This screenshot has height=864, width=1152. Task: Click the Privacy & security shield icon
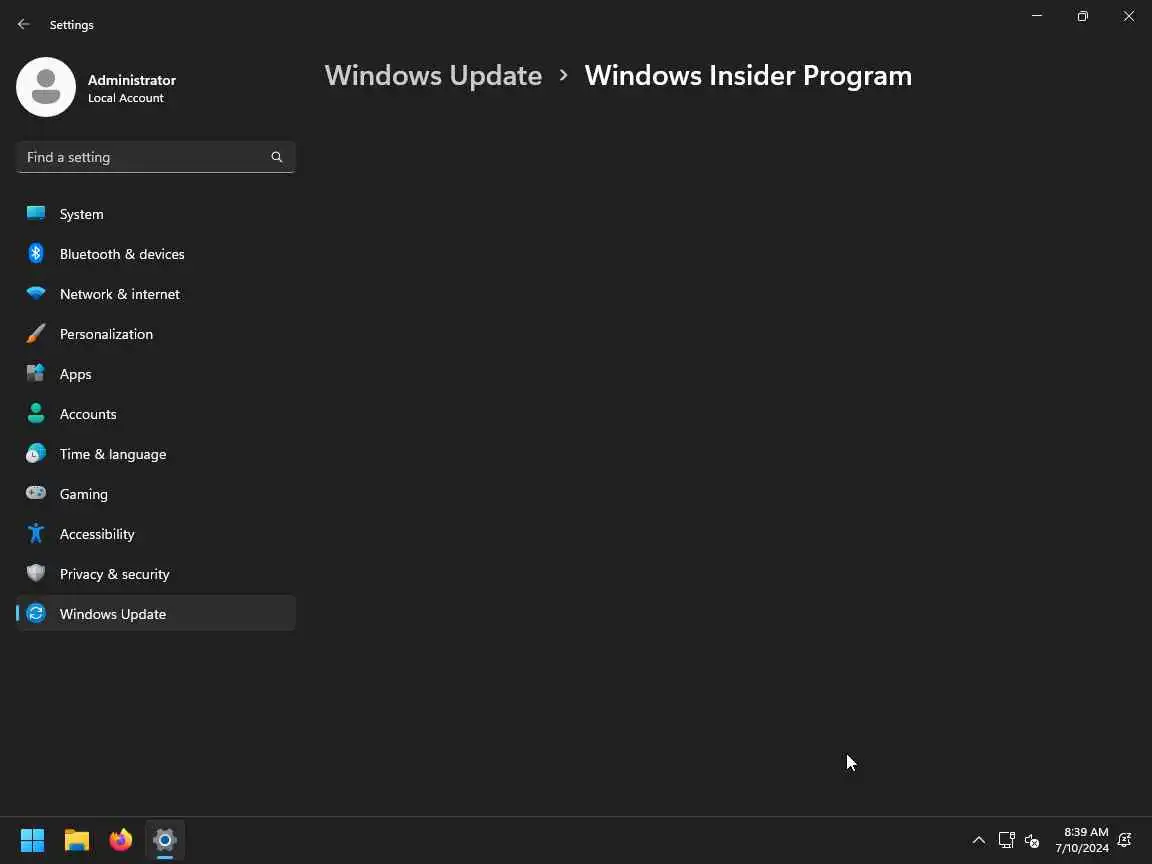pyautogui.click(x=35, y=573)
